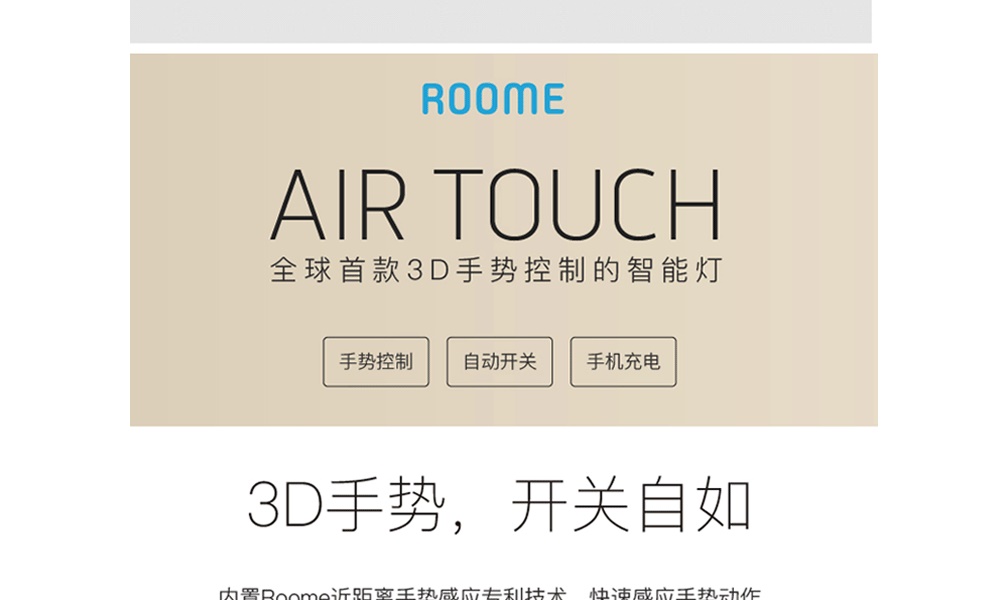
Task: Click the 快速感应手势动作 description text
Action: point(675,594)
